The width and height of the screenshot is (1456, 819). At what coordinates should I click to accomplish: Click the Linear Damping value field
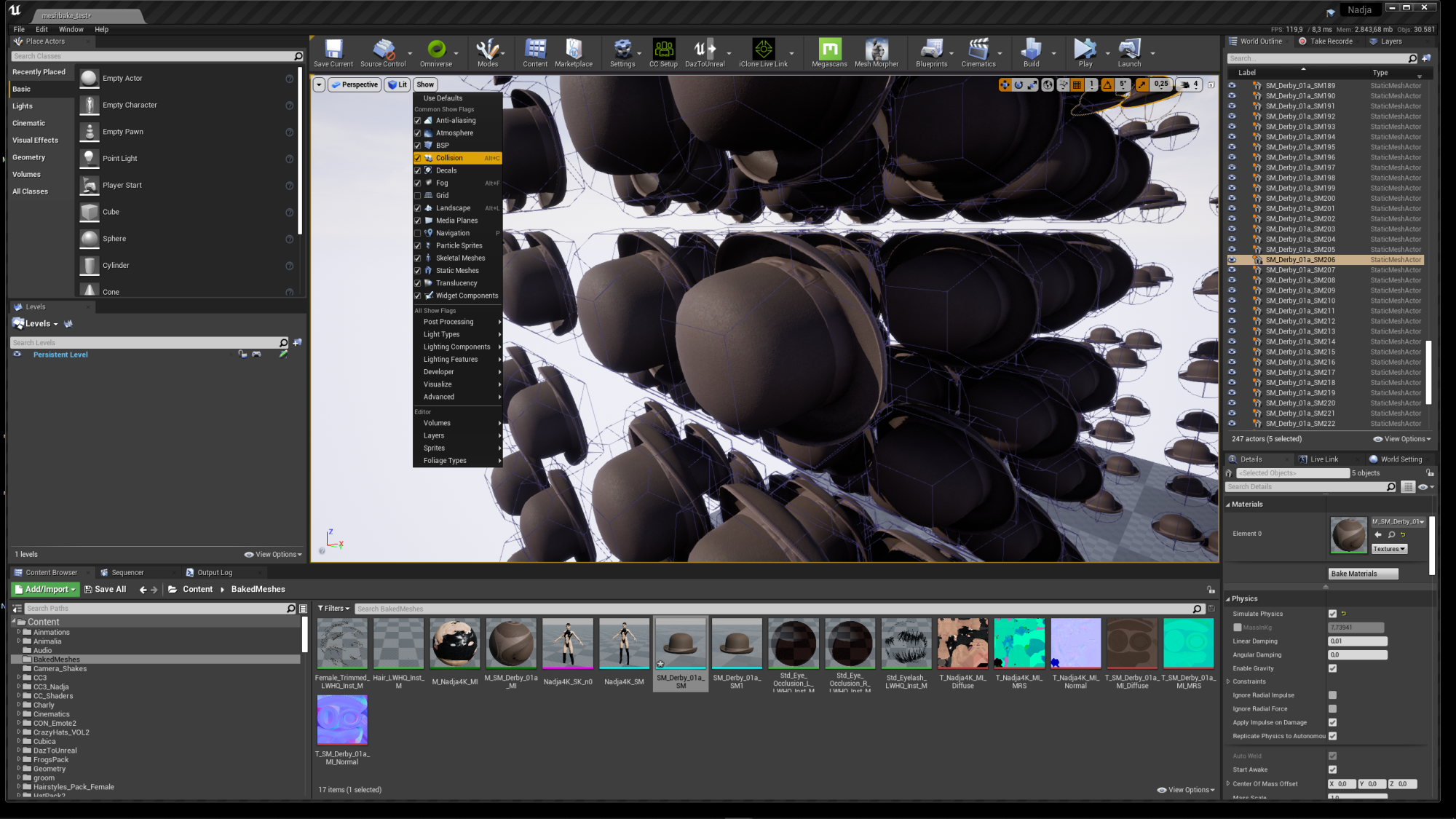click(x=1358, y=641)
